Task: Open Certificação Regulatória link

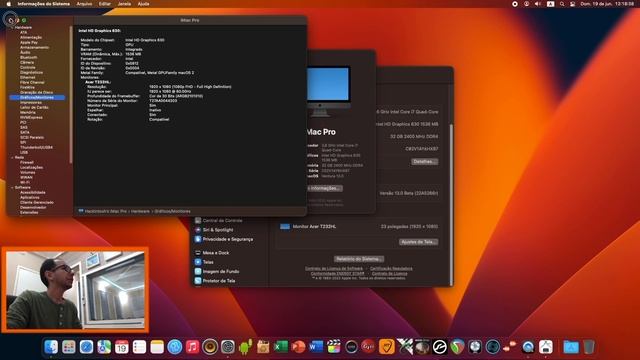Action: (391, 269)
